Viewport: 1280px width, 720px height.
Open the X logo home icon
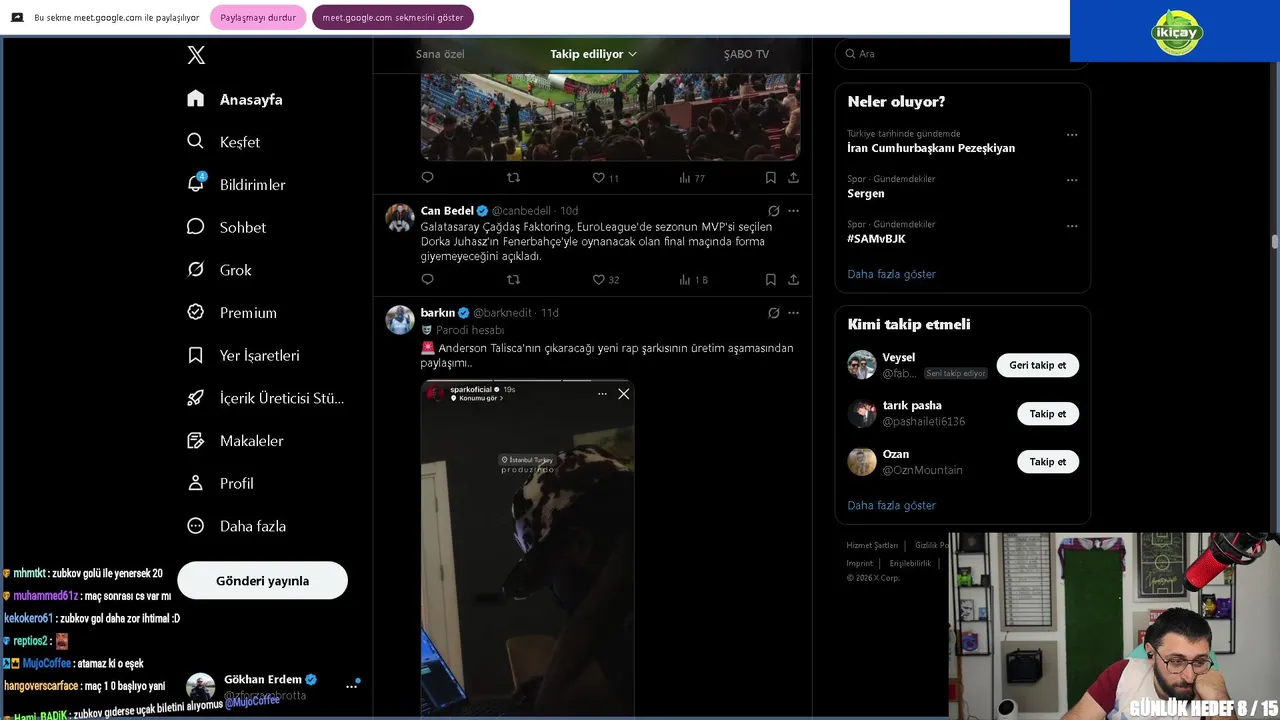[x=196, y=55]
